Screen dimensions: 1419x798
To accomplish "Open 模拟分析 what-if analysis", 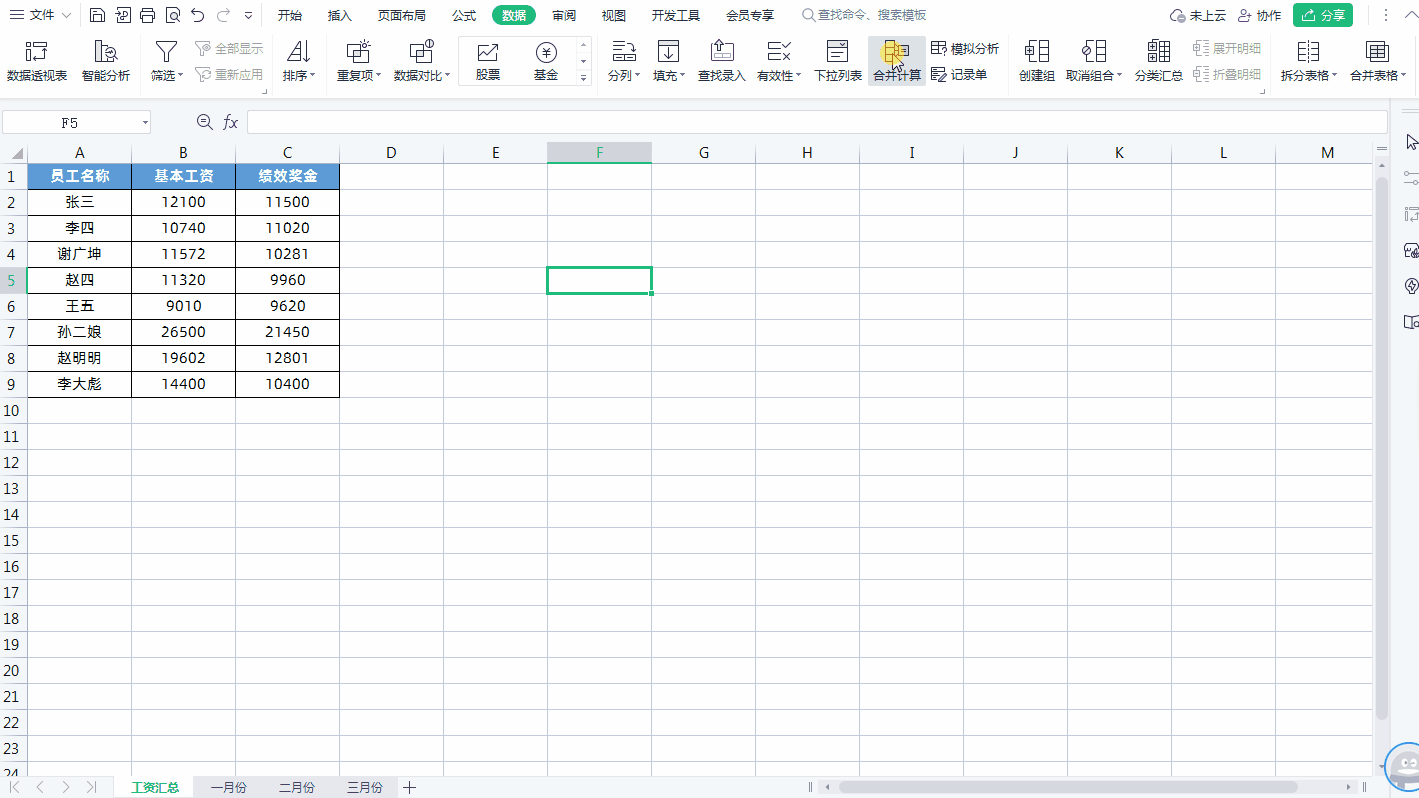I will (965, 48).
